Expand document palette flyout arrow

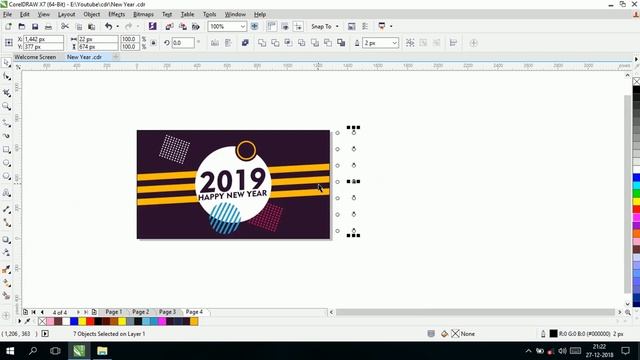pos(19,321)
